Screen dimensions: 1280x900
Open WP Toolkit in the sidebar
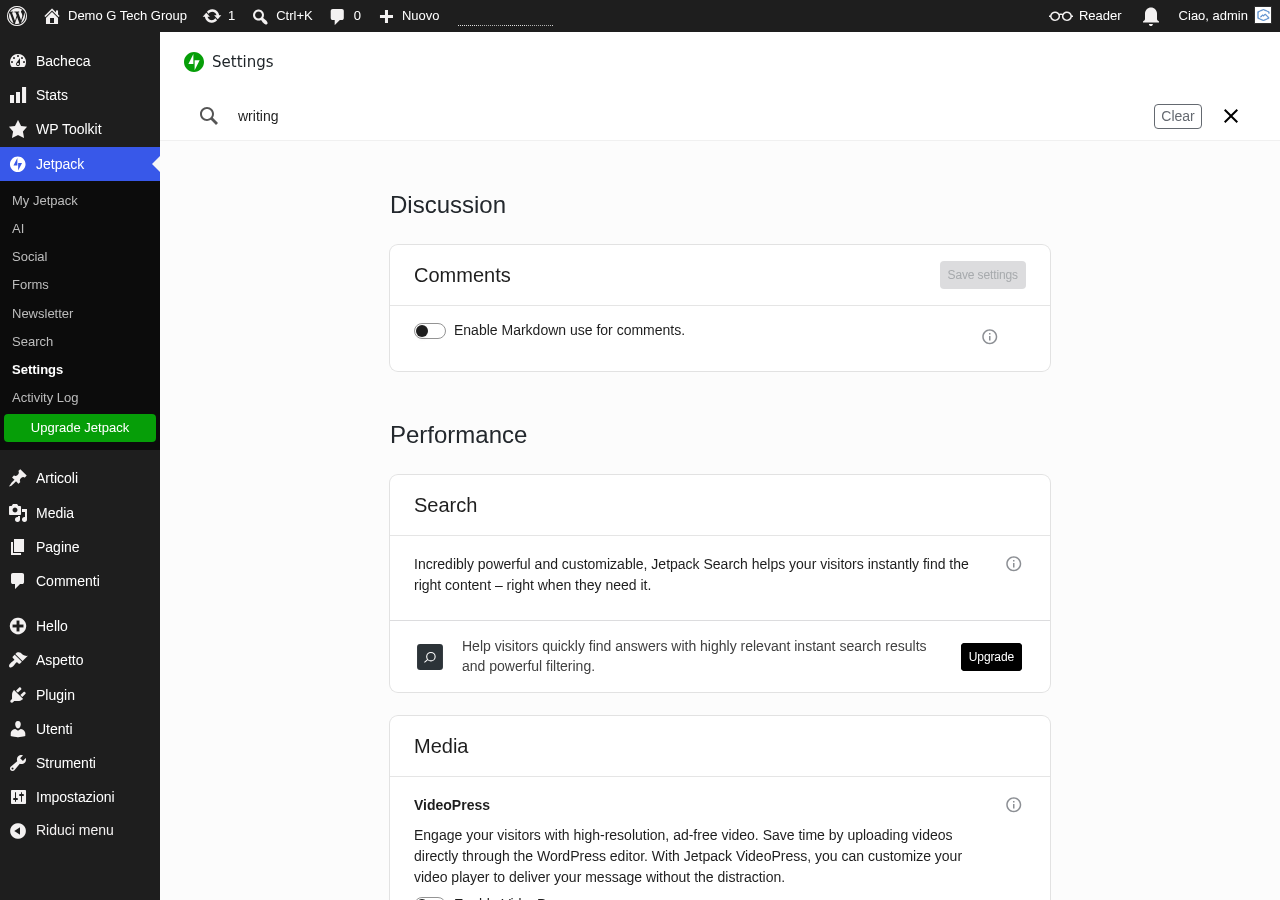click(x=80, y=129)
